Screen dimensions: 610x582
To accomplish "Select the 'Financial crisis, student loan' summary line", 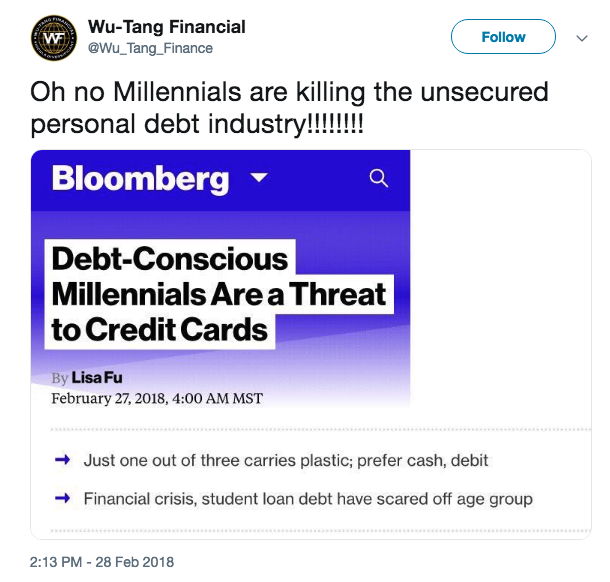I will click(308, 498).
